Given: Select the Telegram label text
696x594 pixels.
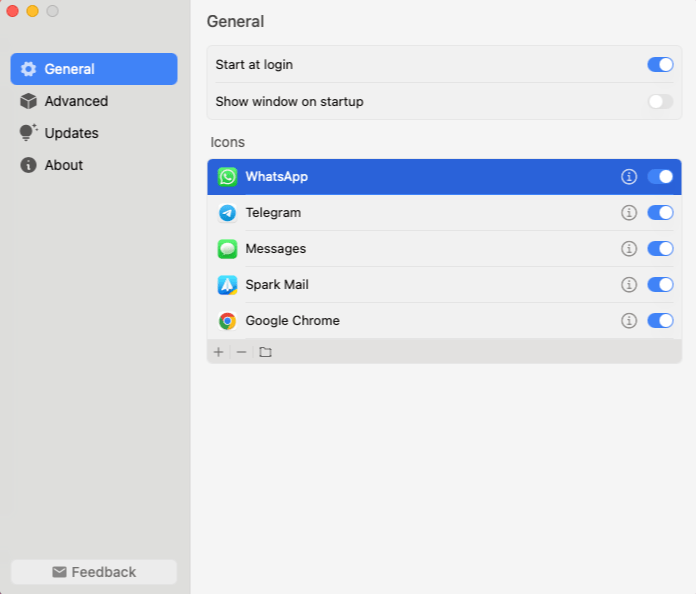Looking at the screenshot, I should [273, 213].
